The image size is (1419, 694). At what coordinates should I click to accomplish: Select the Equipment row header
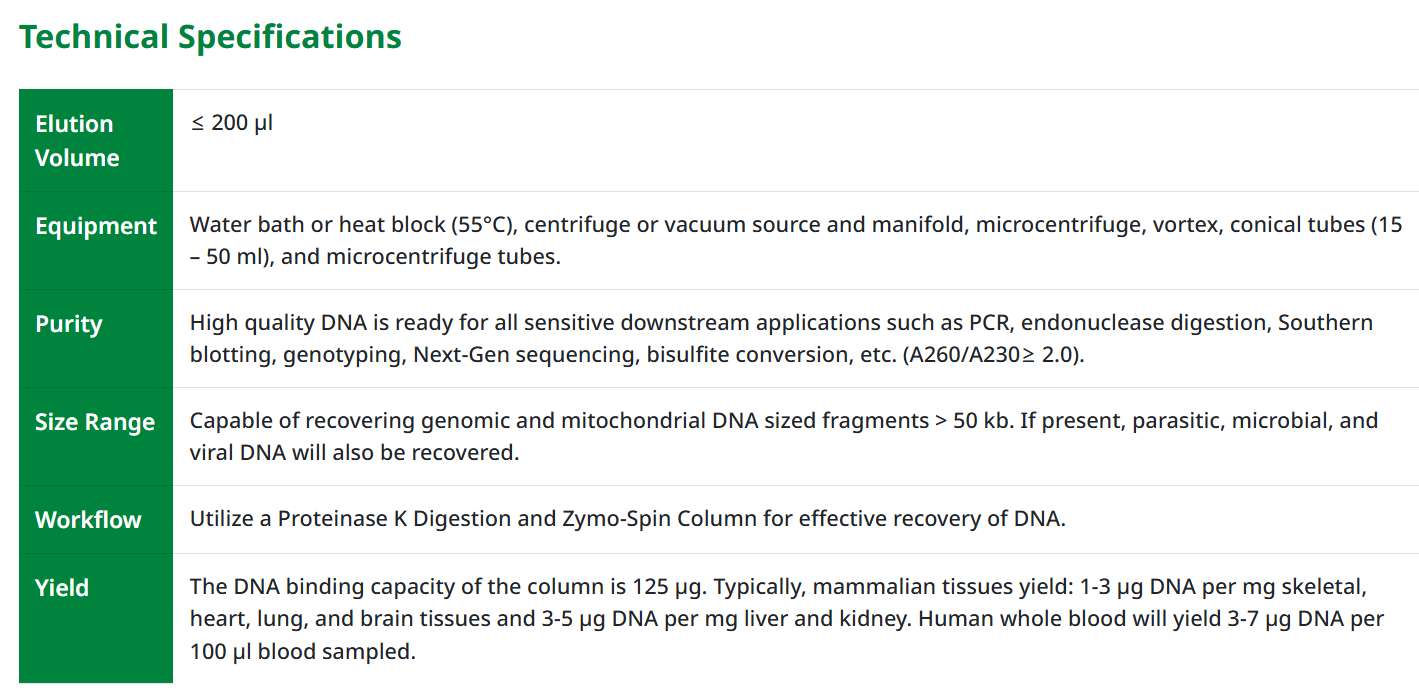point(96,226)
